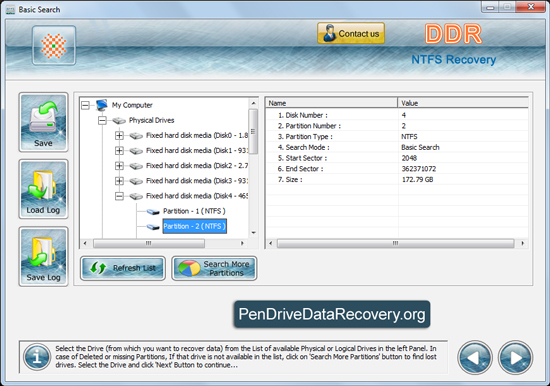Screen dimensions: 550x386
Task: Click the 172.79 GB size value
Action: pos(417,180)
